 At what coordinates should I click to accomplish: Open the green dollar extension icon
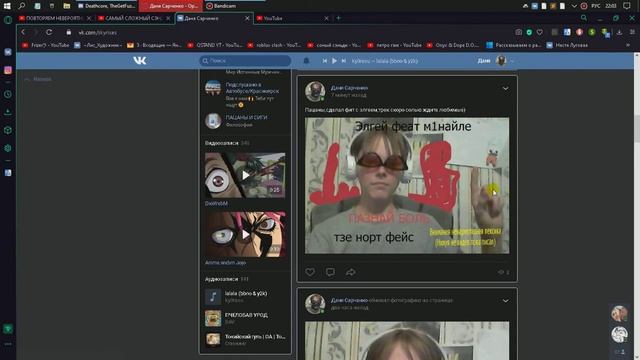pos(592,32)
